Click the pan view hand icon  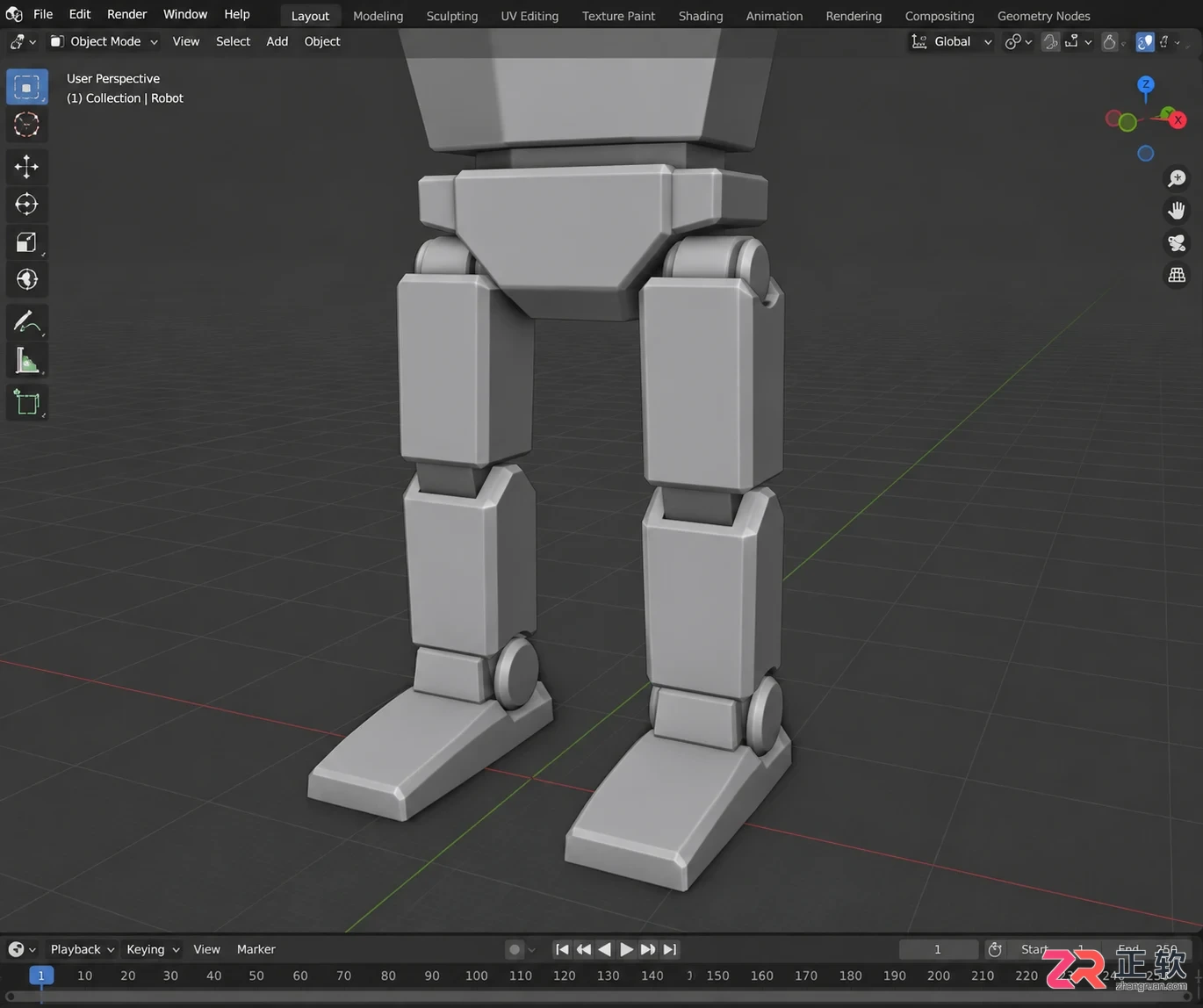click(x=1177, y=211)
